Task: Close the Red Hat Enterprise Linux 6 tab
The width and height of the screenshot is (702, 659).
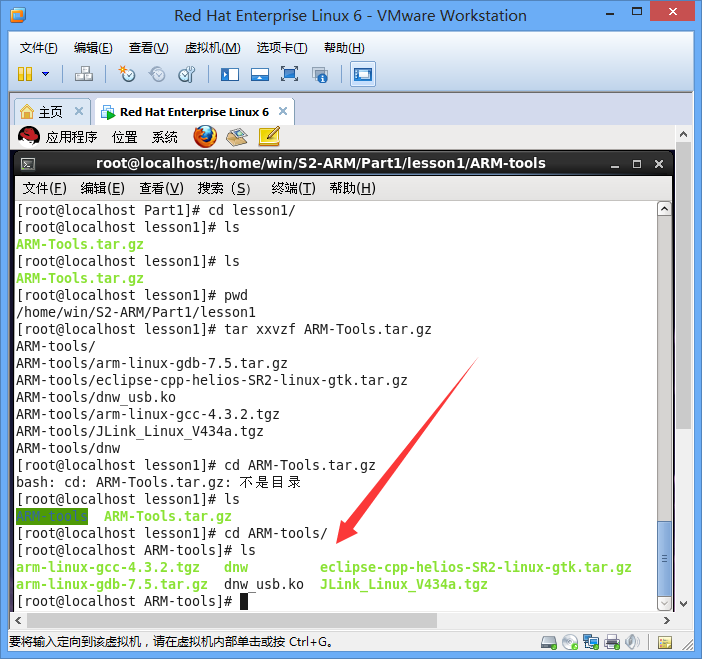Action: 283,111
